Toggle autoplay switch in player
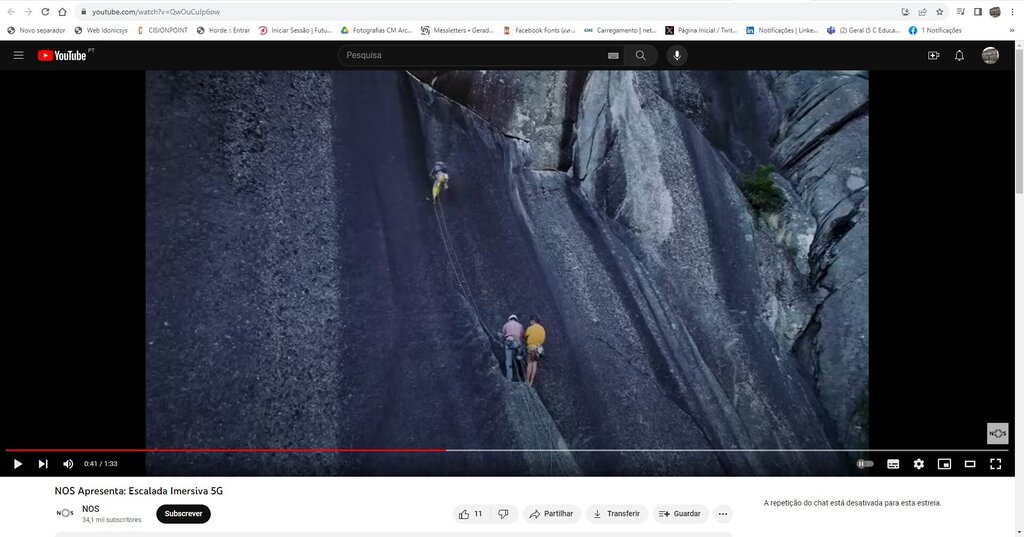Image resolution: width=1024 pixels, height=537 pixels. [x=865, y=464]
